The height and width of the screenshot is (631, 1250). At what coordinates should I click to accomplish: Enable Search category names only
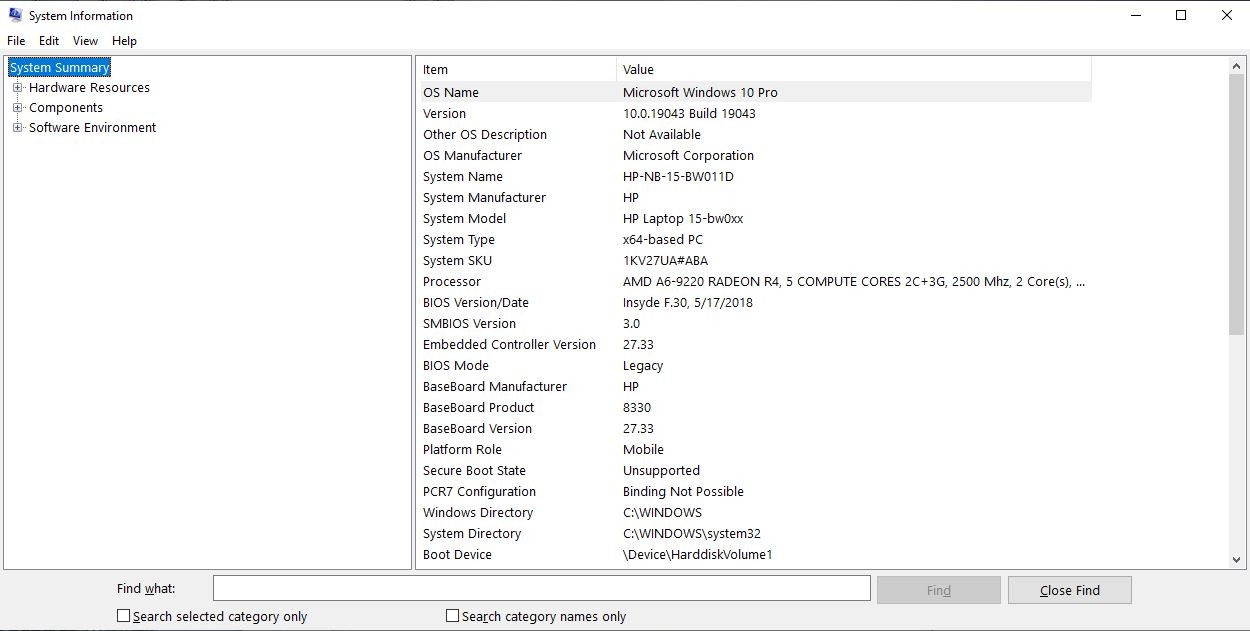click(452, 616)
